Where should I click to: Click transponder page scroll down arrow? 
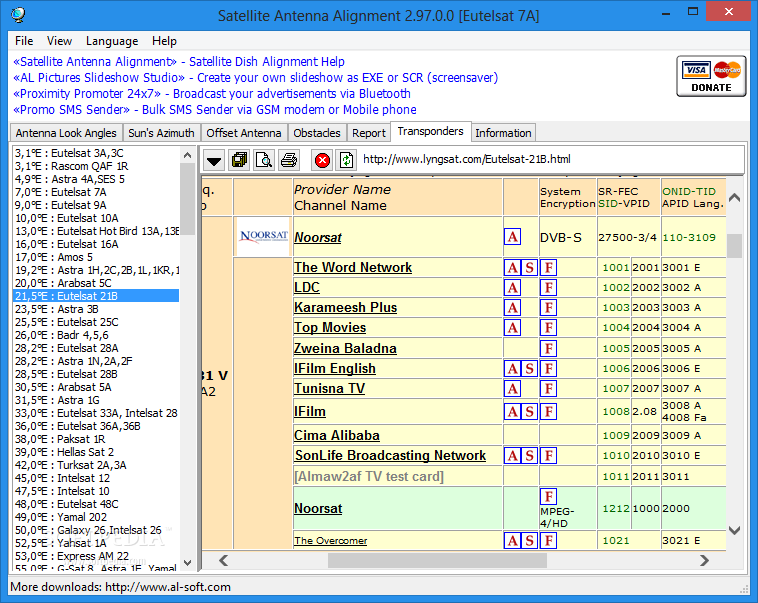pyautogui.click(x=735, y=531)
